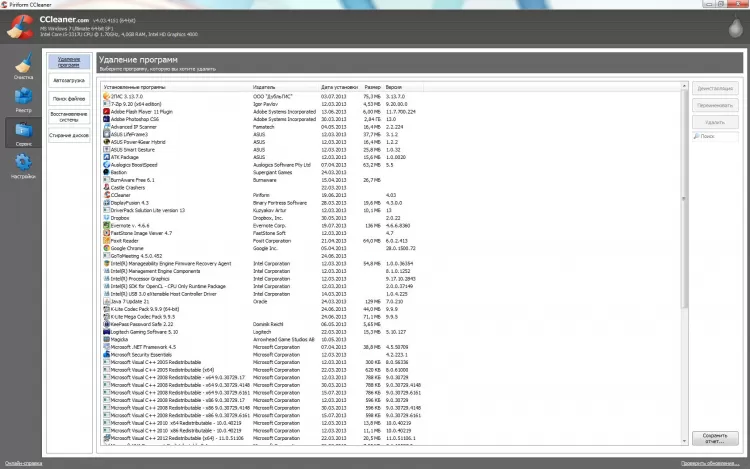
Task: Click the program list scrollbar down arrow
Action: (684, 441)
